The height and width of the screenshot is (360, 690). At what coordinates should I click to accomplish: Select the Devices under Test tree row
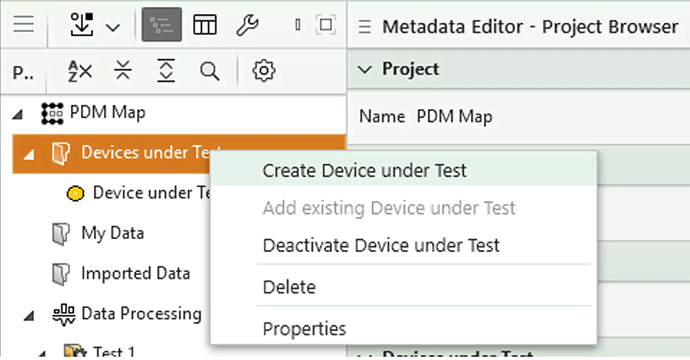179,154
